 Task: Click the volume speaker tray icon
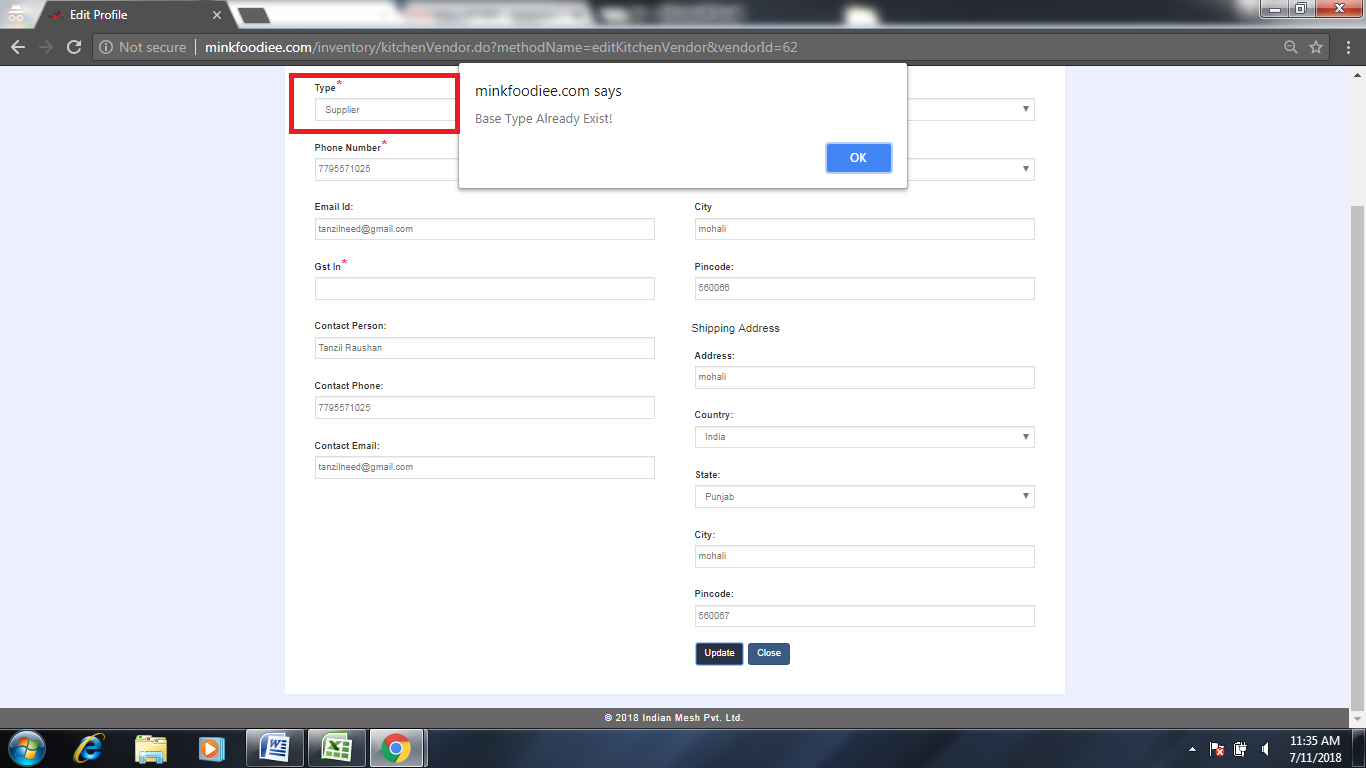(x=1266, y=749)
